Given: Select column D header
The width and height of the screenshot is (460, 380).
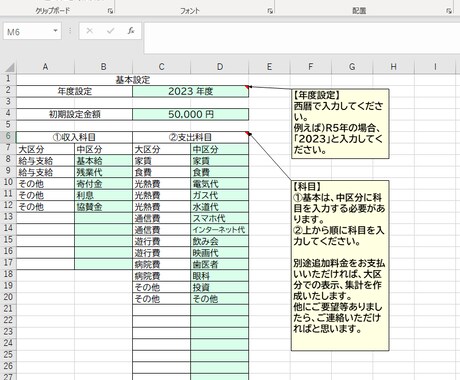Looking at the screenshot, I should (x=220, y=67).
